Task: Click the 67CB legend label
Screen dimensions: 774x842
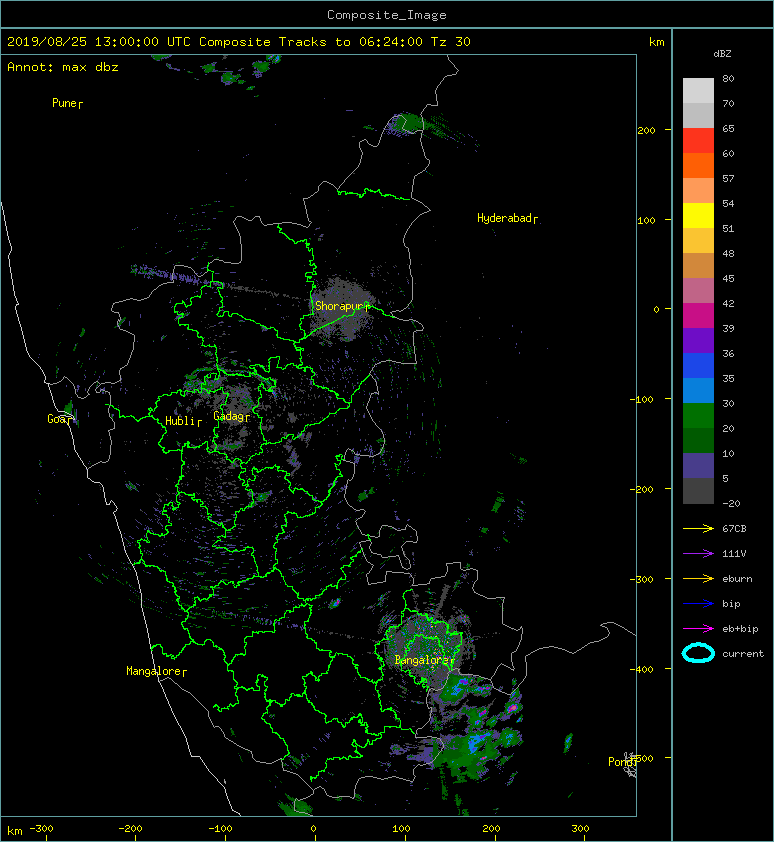Action: click(x=734, y=529)
